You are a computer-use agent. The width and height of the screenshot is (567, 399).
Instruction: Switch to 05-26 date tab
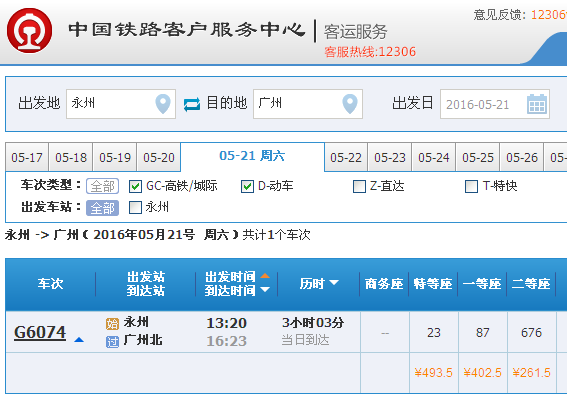coord(522,157)
